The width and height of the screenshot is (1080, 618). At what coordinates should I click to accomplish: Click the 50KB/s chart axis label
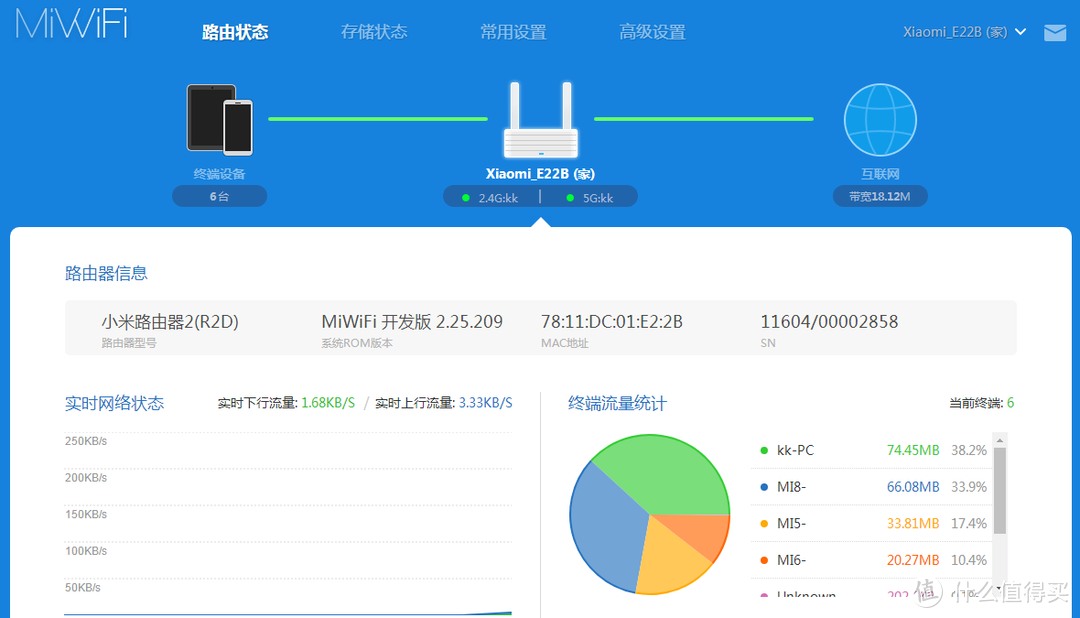pyautogui.click(x=83, y=588)
